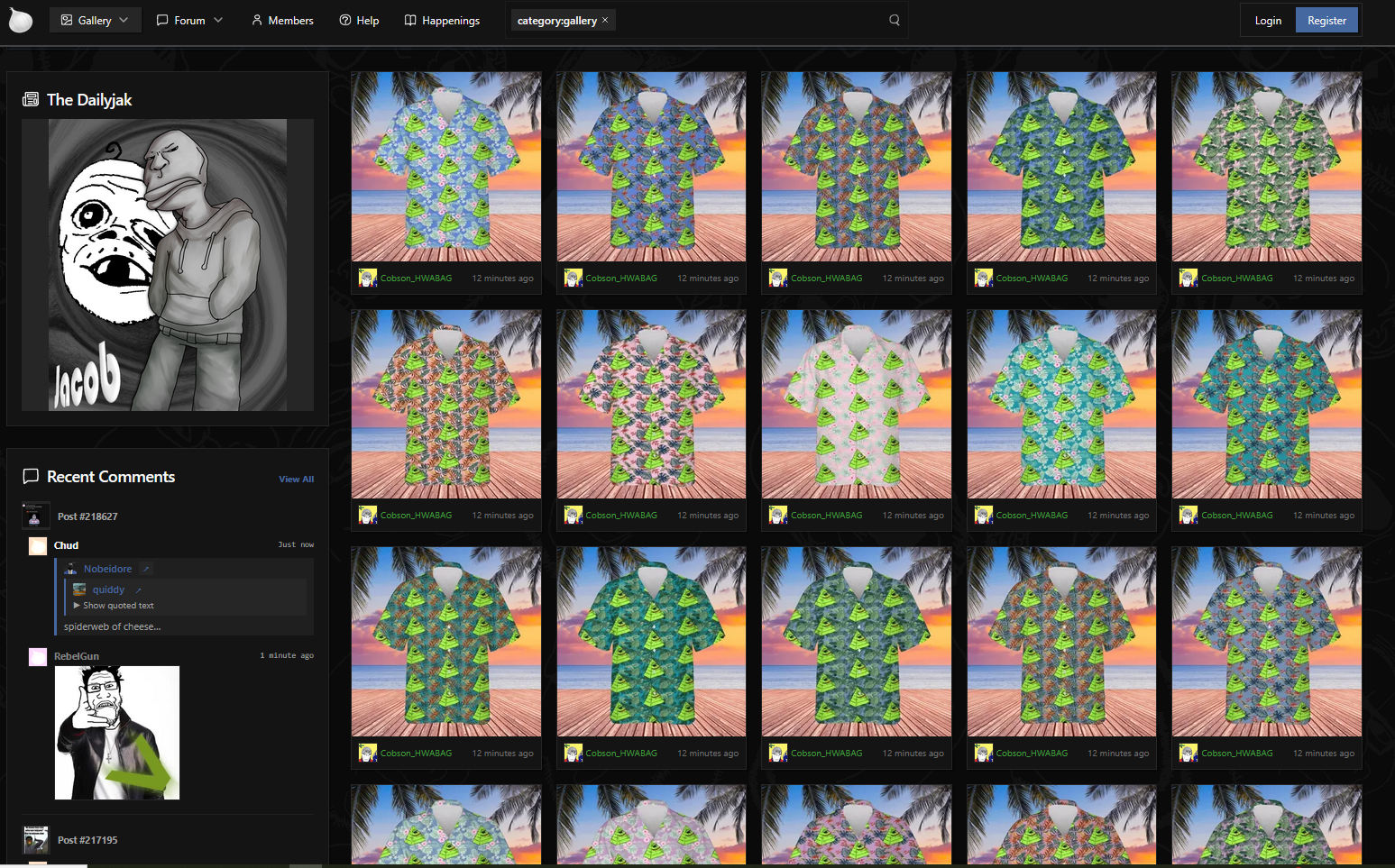The image size is (1395, 868).
Task: Click RebelGun's avatar icon
Action: 38,657
